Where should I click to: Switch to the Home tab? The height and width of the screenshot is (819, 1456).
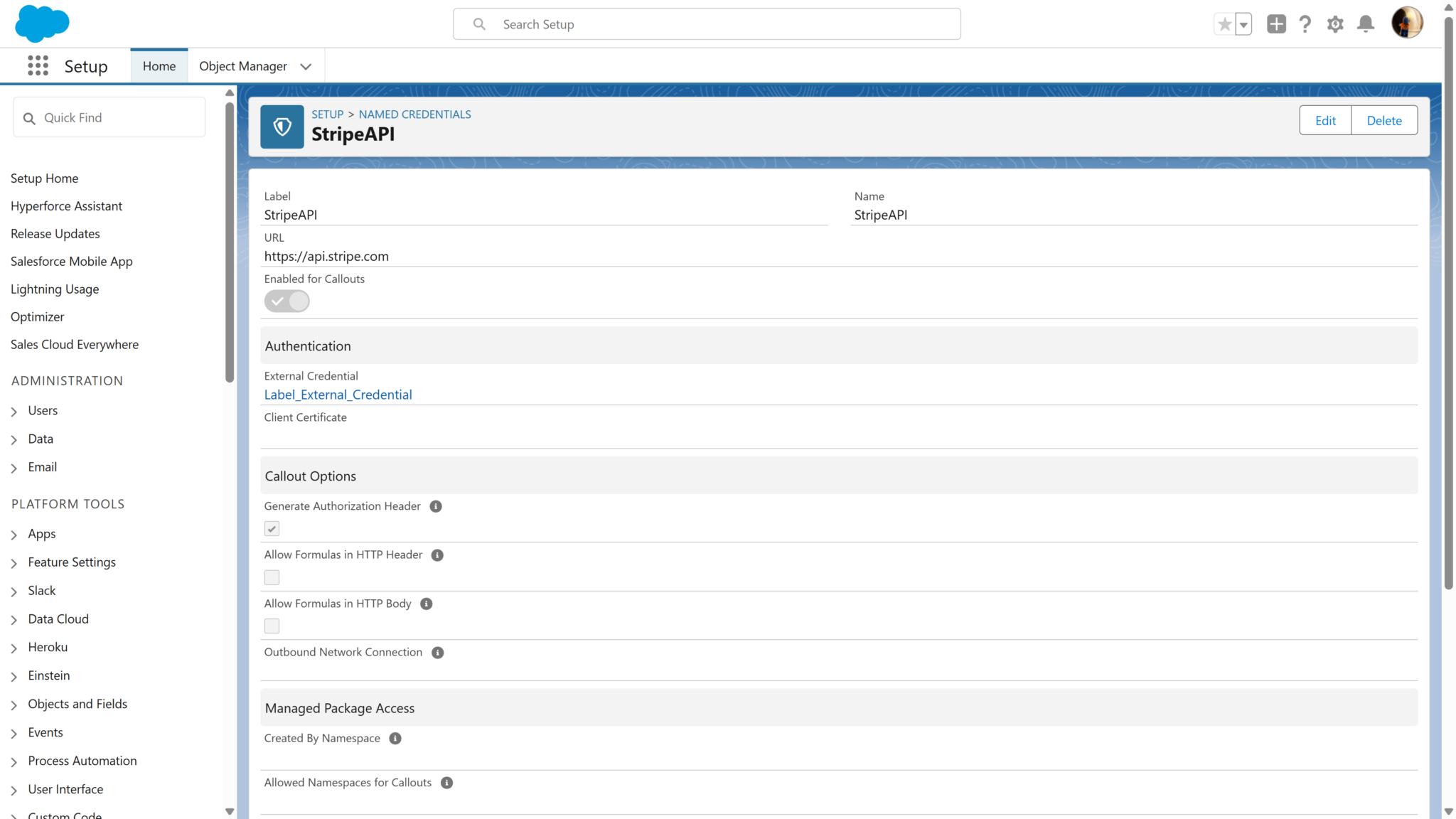coord(159,66)
